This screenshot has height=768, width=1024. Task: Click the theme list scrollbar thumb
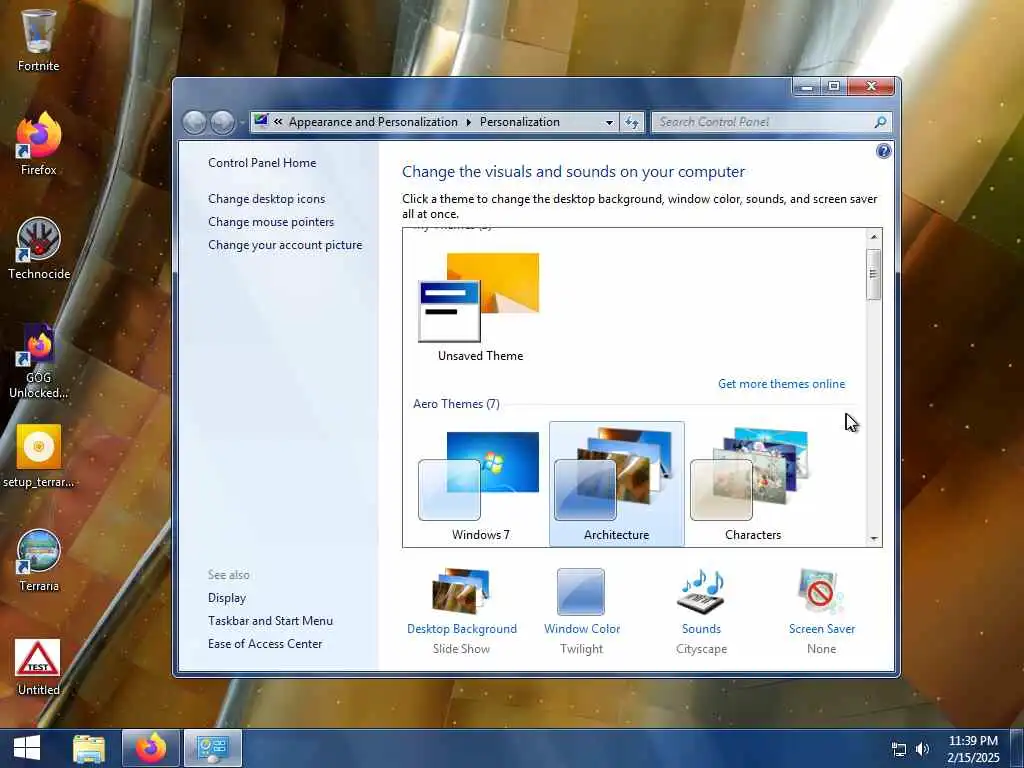click(x=873, y=274)
